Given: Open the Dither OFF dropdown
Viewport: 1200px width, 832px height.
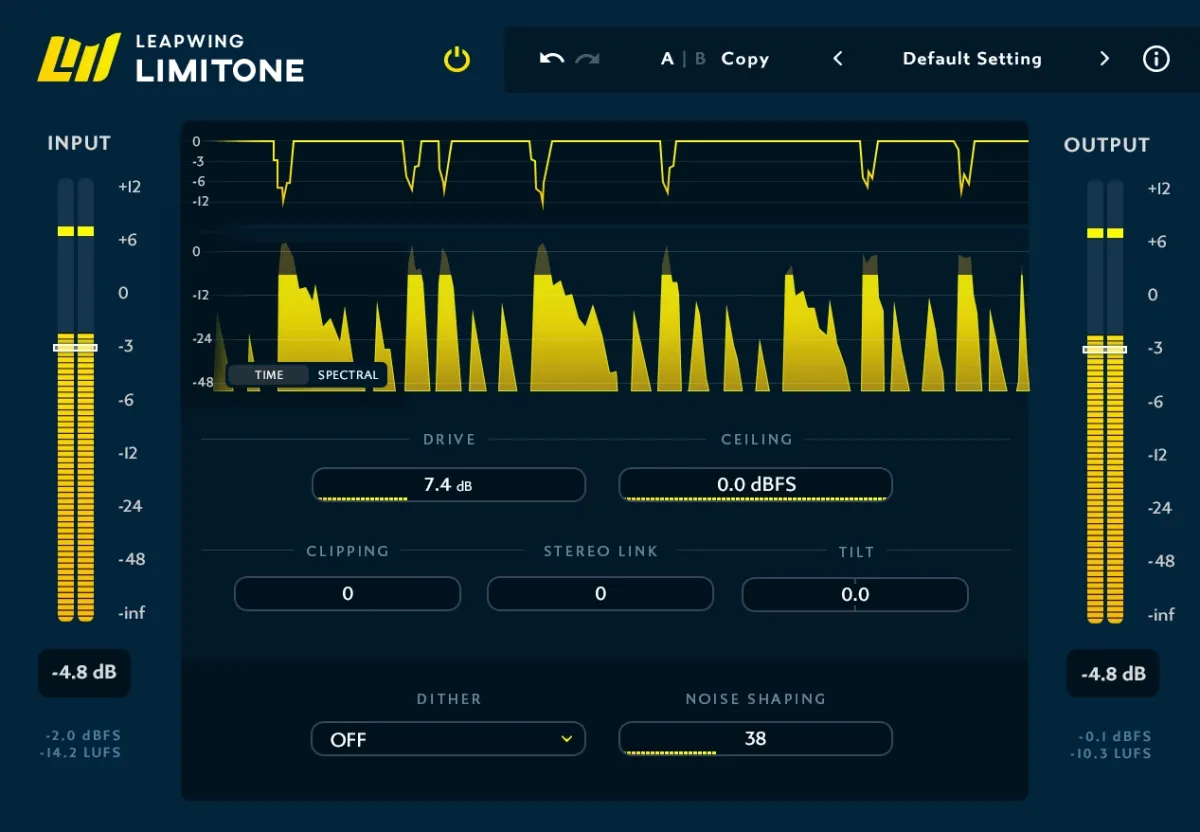Looking at the screenshot, I should [x=448, y=739].
